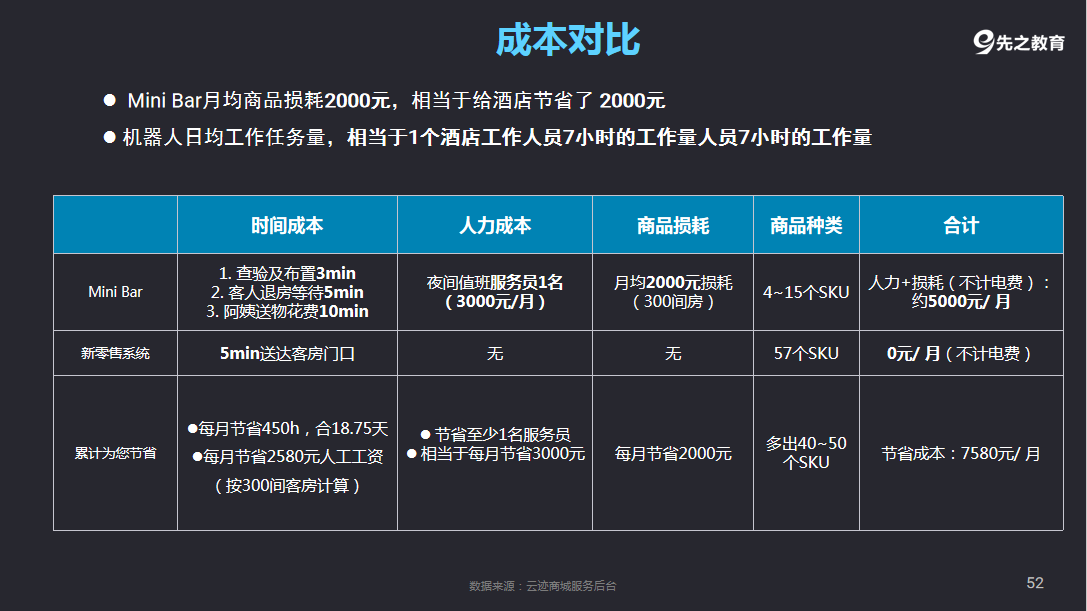Select the 人力成本 column header
Viewport: 1087px width, 611px height.
click(x=495, y=226)
